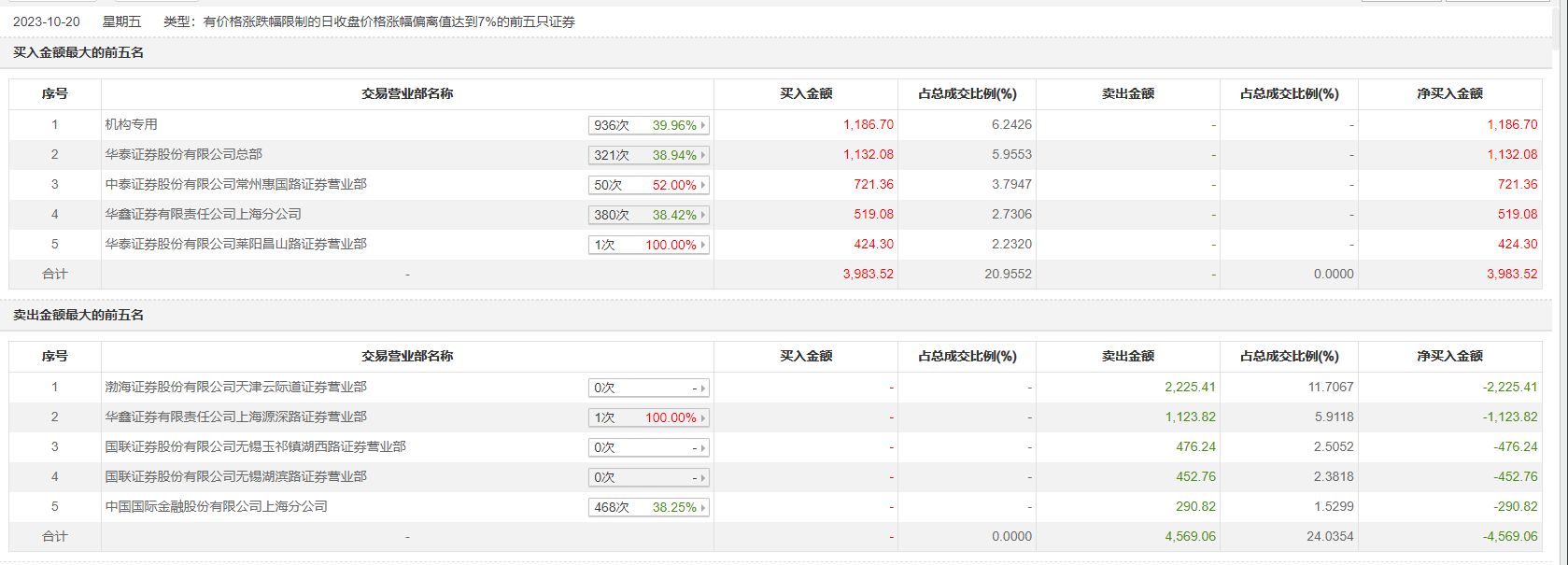The height and width of the screenshot is (565, 1568).
Task: Open the 50次 52.00% stats dropdown
Action: pos(648,185)
